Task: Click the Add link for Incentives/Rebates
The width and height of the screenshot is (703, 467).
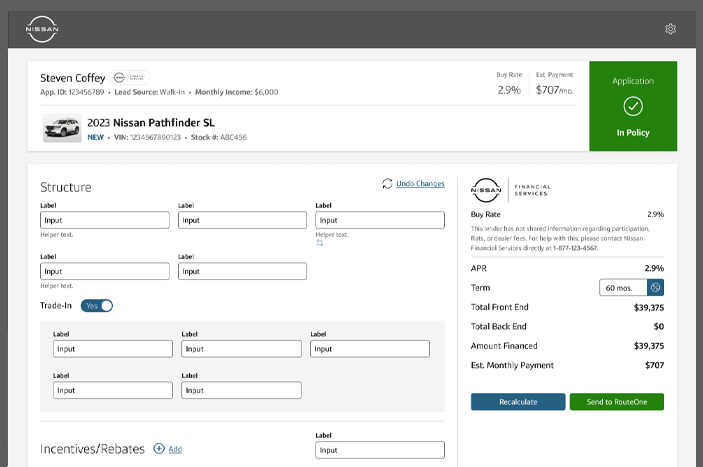Action: coord(175,451)
